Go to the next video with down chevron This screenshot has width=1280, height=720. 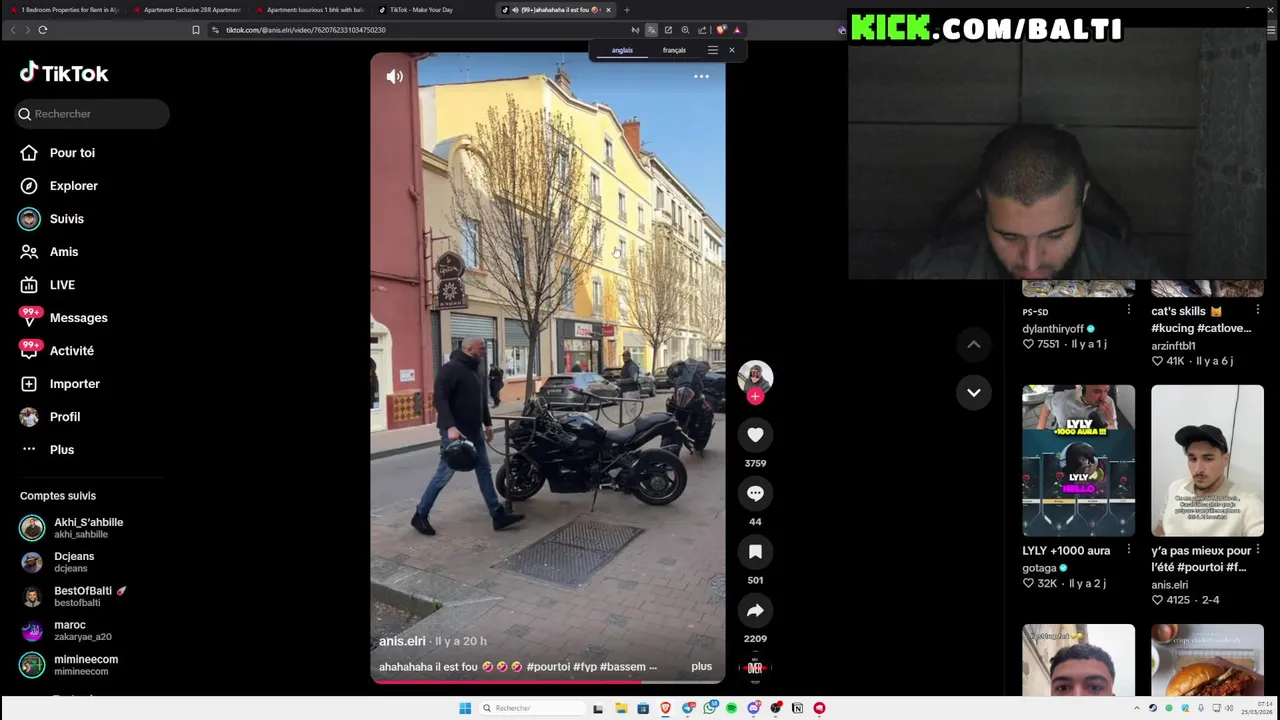973,392
